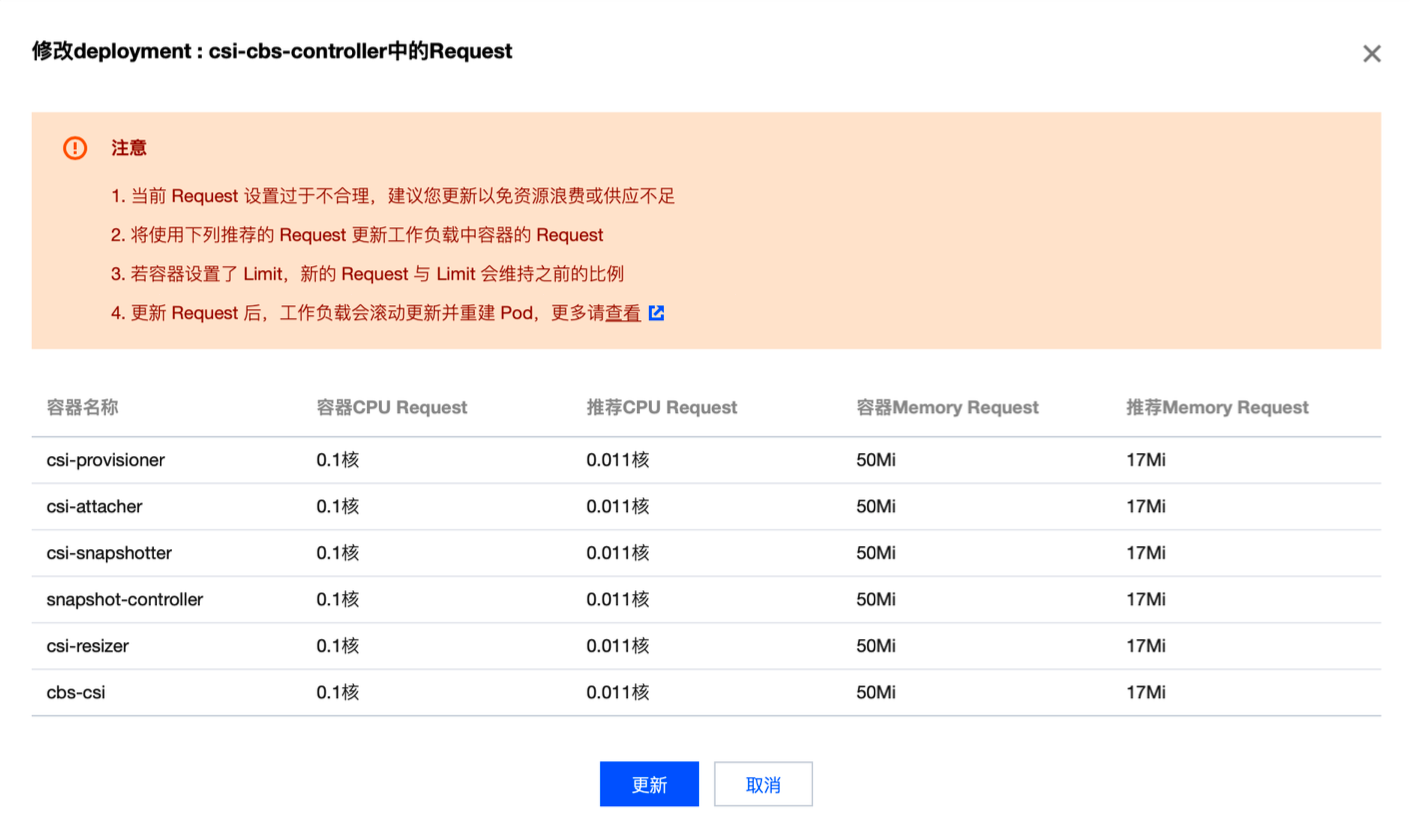Click the 注意 notice heading
The height and width of the screenshot is (832, 1410).
coord(129,148)
